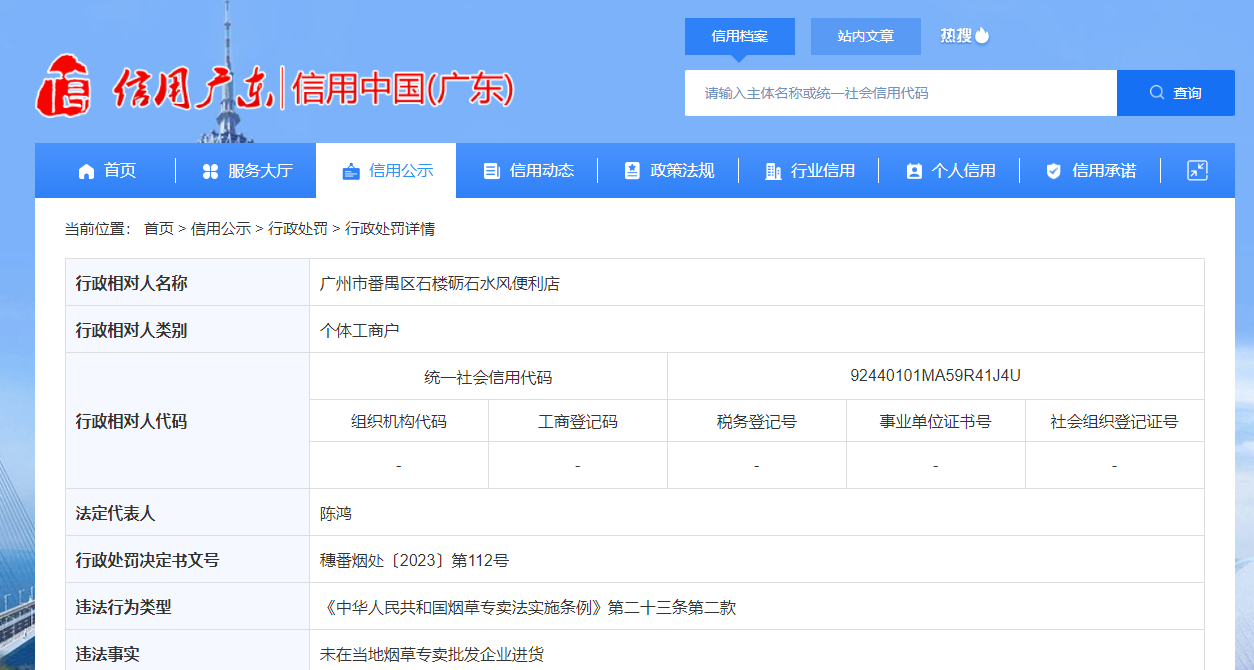Screen dimensions: 1254x670
Task: Click the badge icon beside 政策法规
Action: (632, 171)
